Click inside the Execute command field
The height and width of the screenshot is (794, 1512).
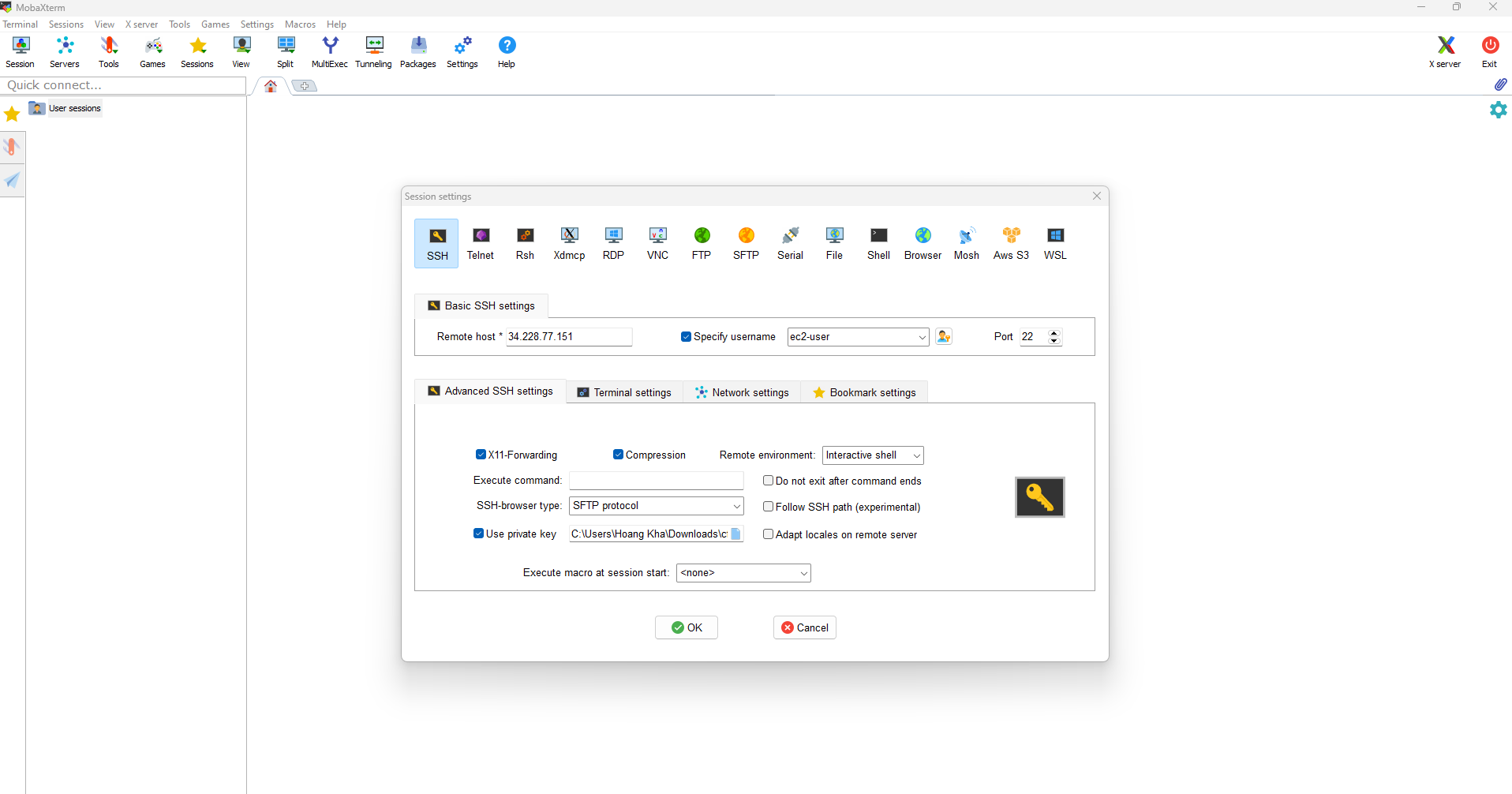(657, 480)
